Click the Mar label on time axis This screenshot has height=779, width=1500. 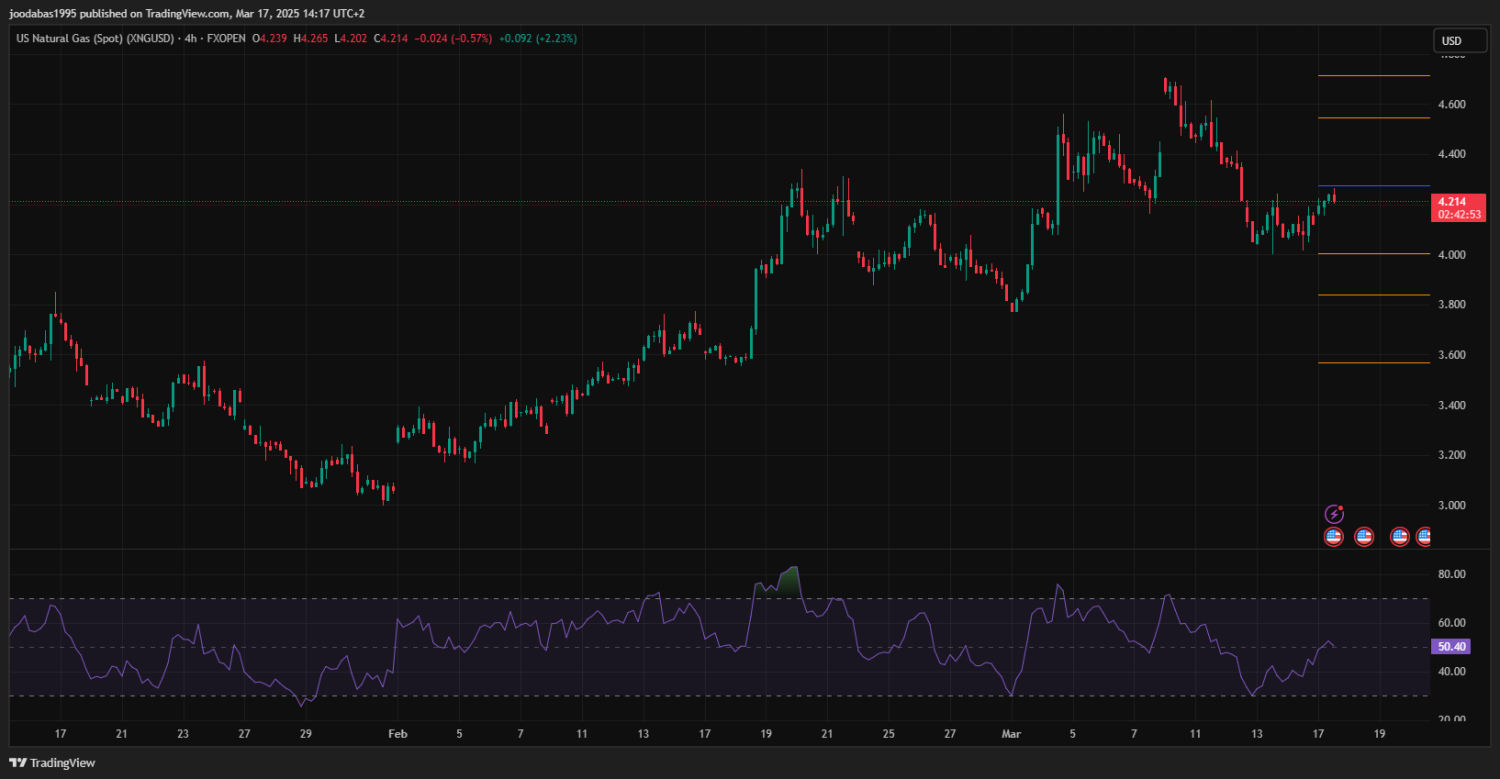[x=1011, y=734]
